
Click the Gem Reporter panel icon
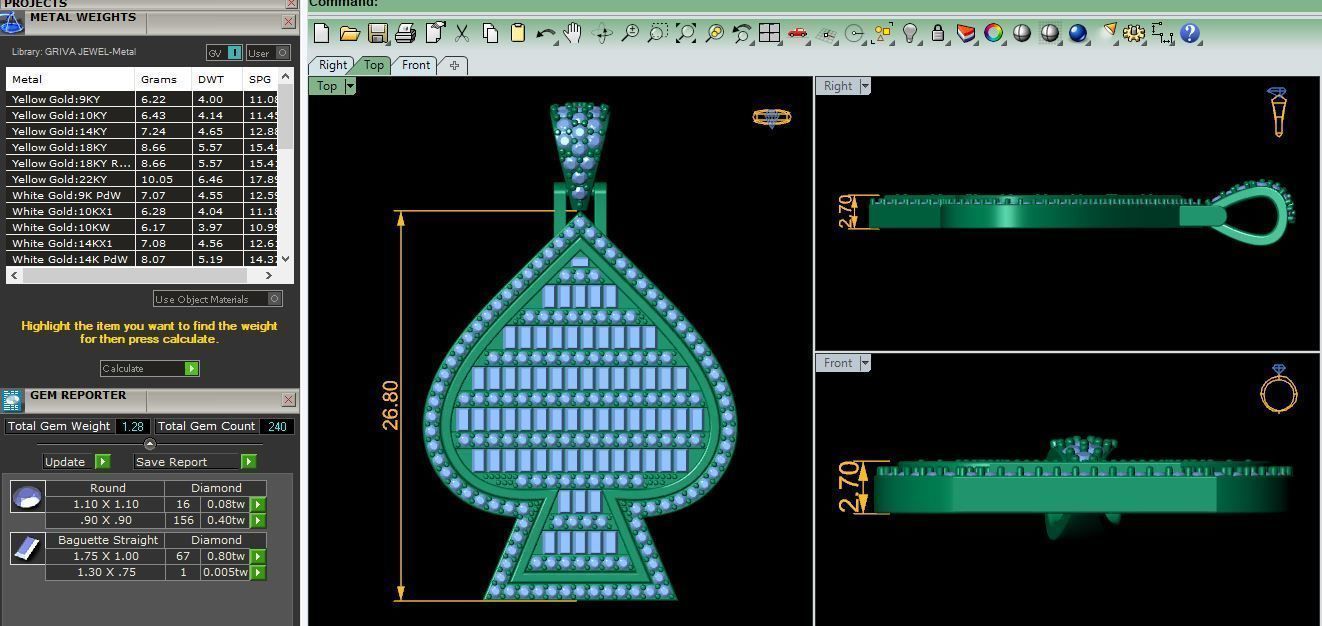coord(12,400)
